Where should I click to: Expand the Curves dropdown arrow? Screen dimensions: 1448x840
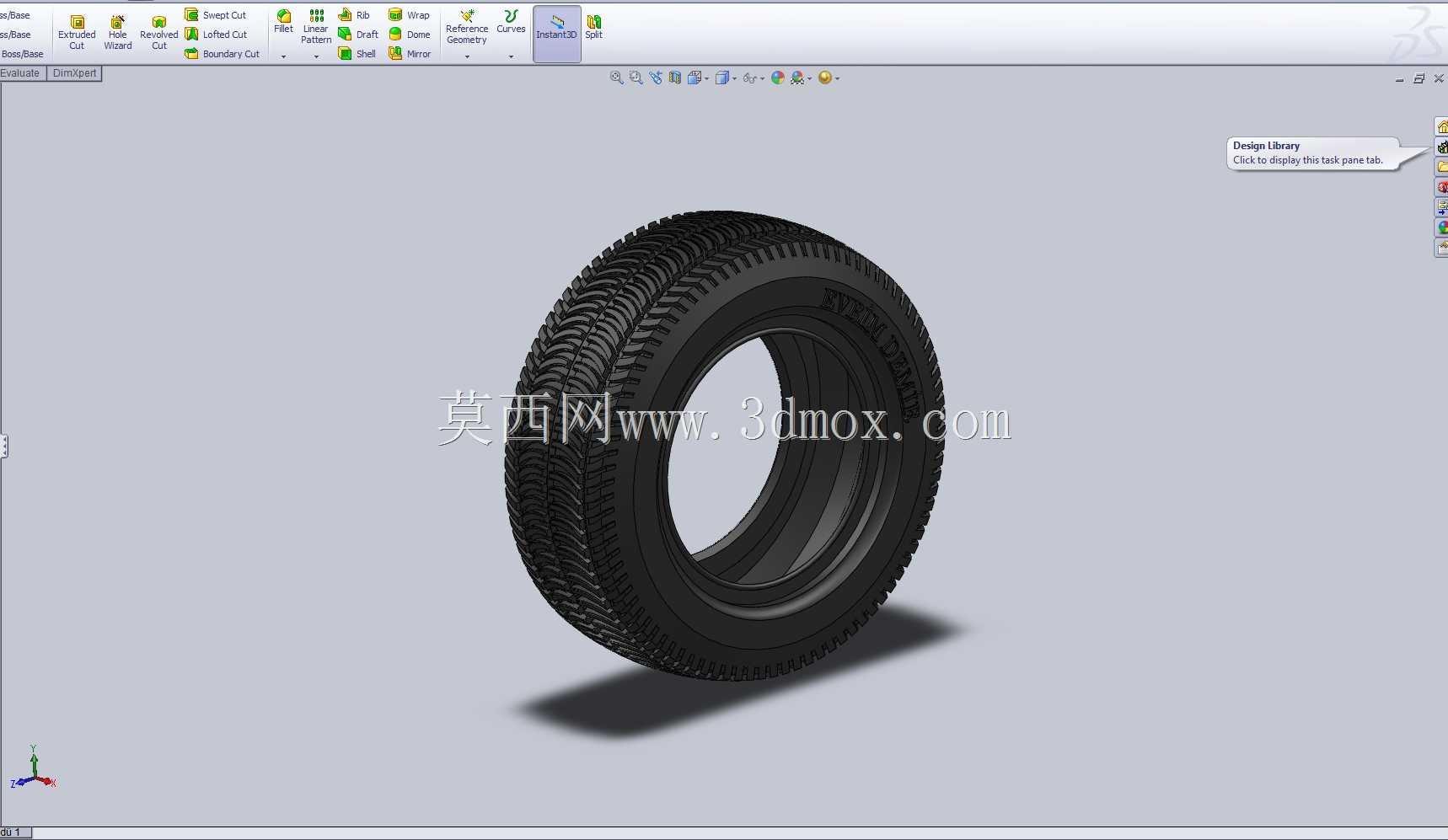(x=511, y=56)
